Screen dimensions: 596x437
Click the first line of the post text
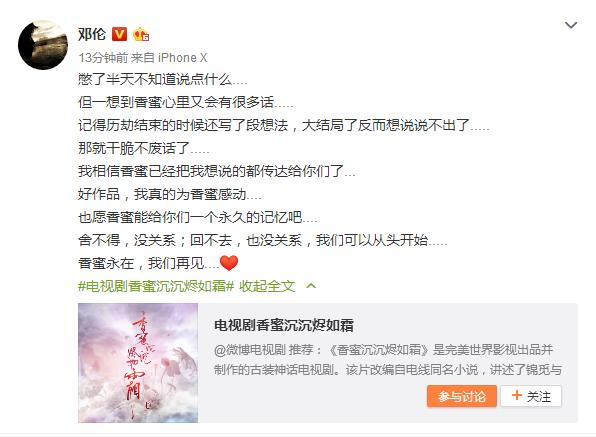pyautogui.click(x=163, y=79)
